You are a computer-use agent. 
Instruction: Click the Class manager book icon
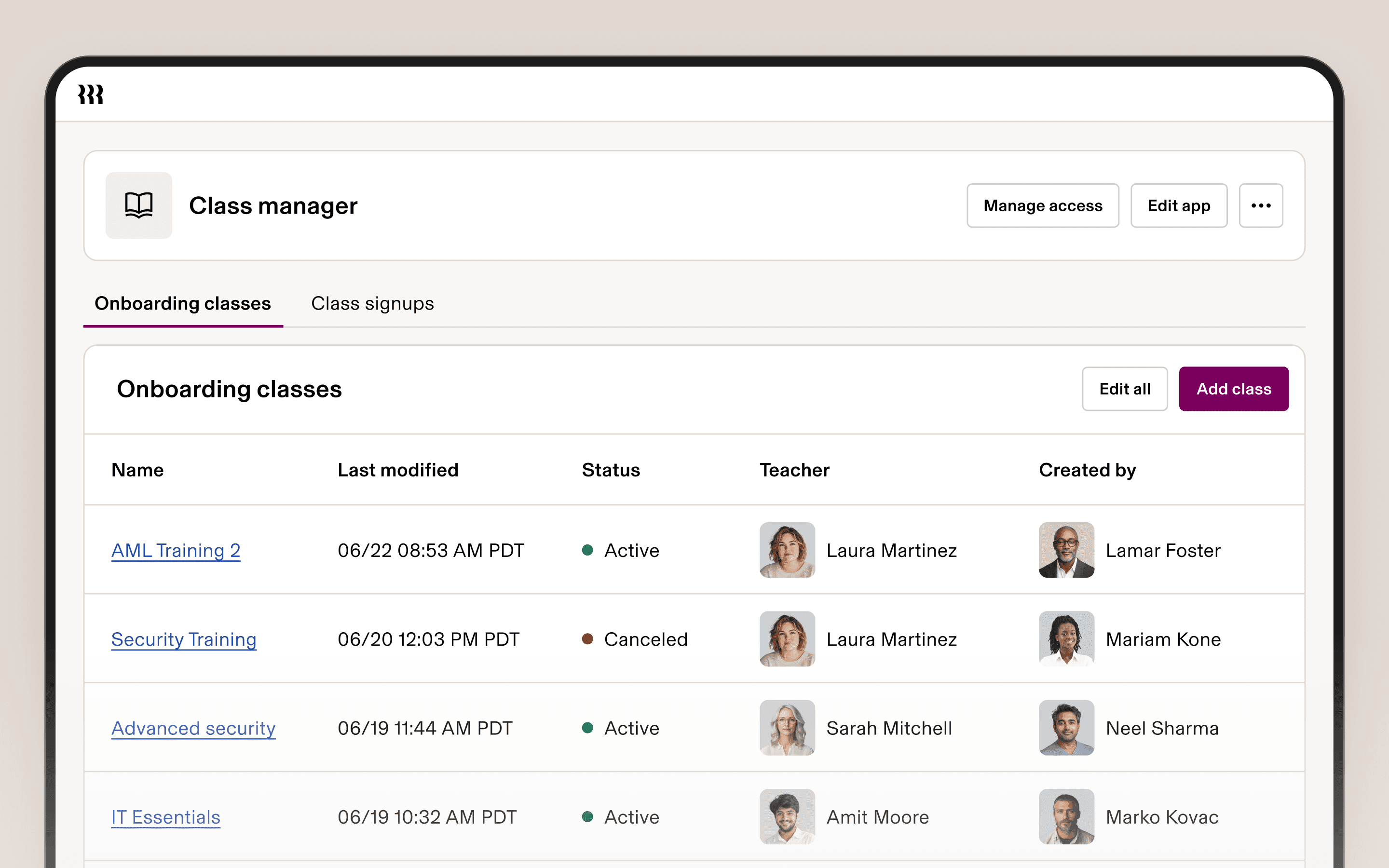pyautogui.click(x=139, y=205)
